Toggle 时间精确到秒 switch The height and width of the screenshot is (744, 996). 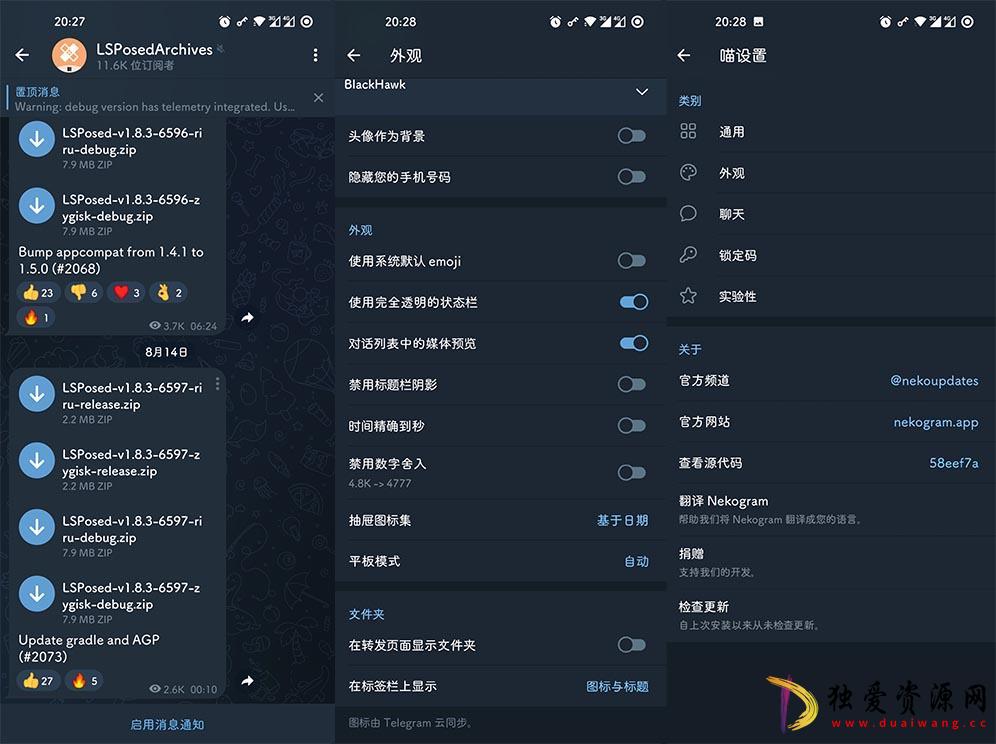[632, 426]
